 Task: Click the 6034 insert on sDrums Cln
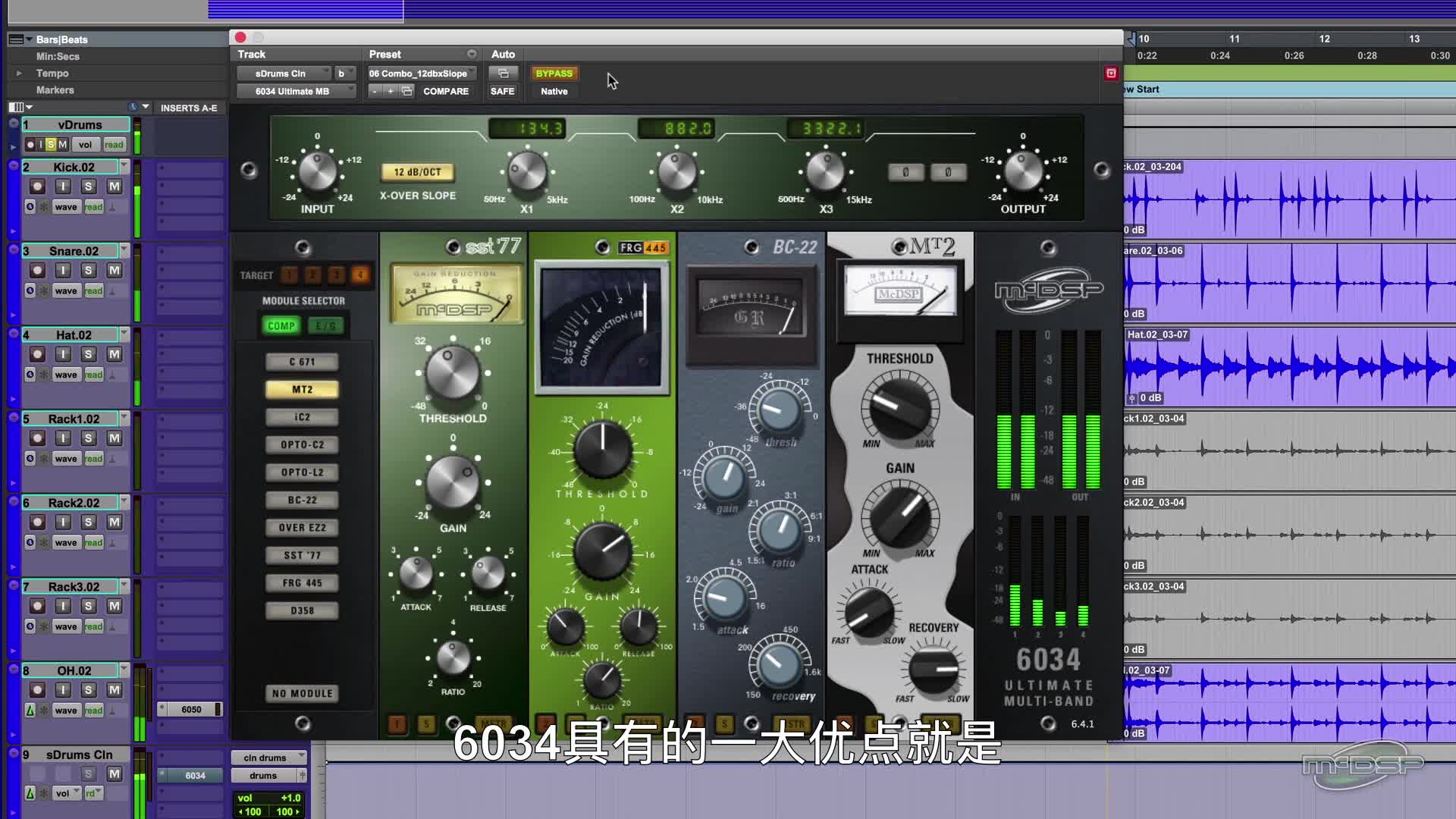click(x=190, y=776)
